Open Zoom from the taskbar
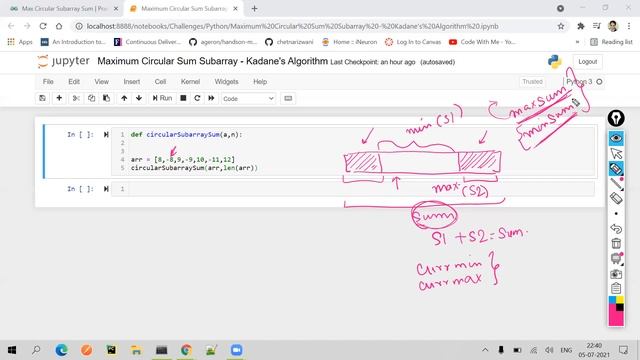640x360 pixels. 236,350
